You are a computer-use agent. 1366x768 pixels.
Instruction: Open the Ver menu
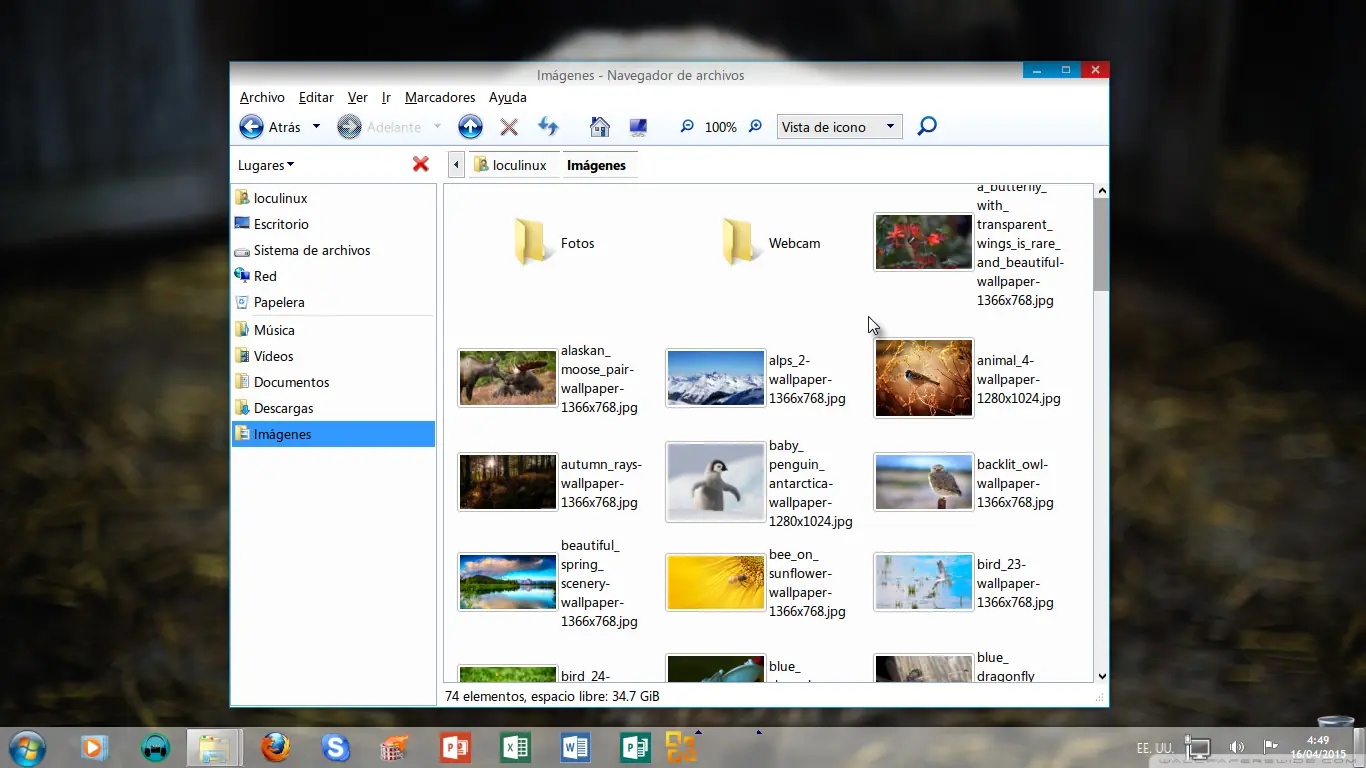(358, 97)
